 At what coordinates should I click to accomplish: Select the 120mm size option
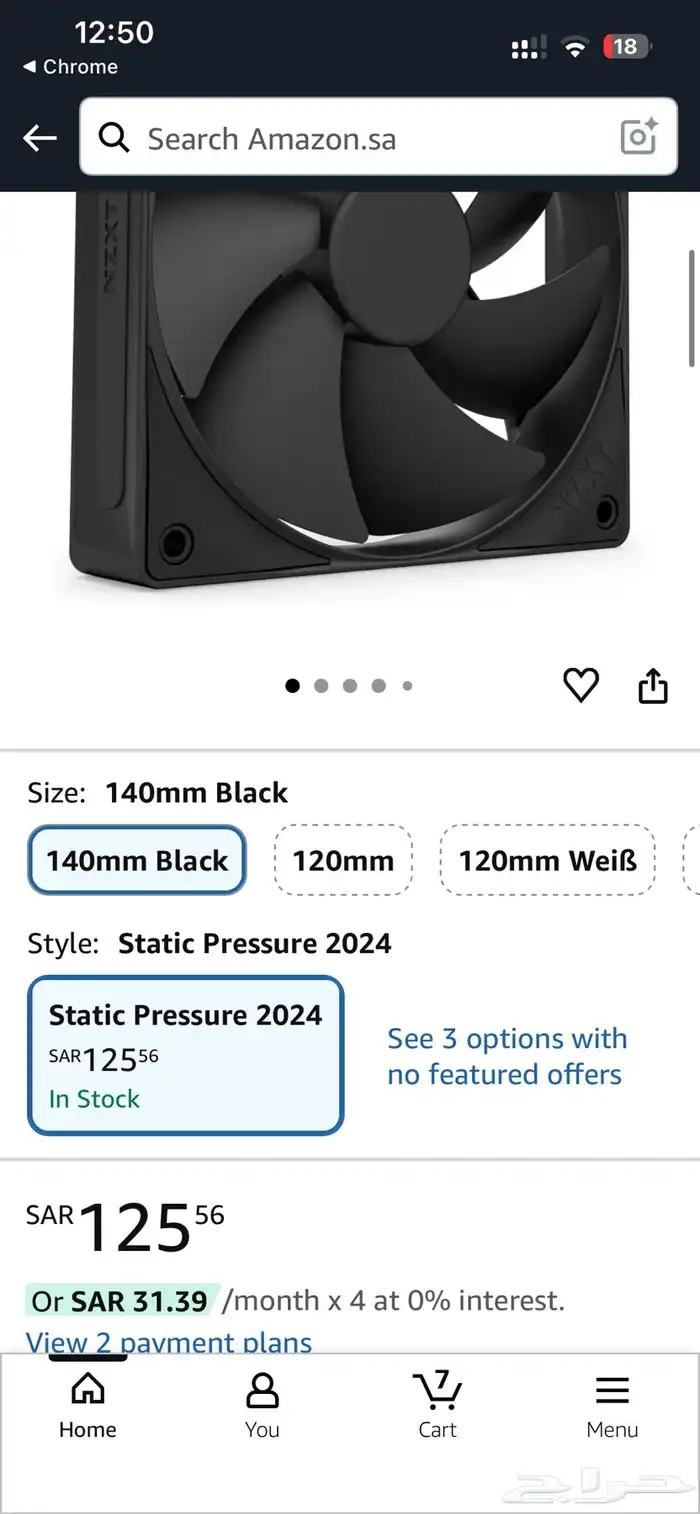[x=343, y=860]
